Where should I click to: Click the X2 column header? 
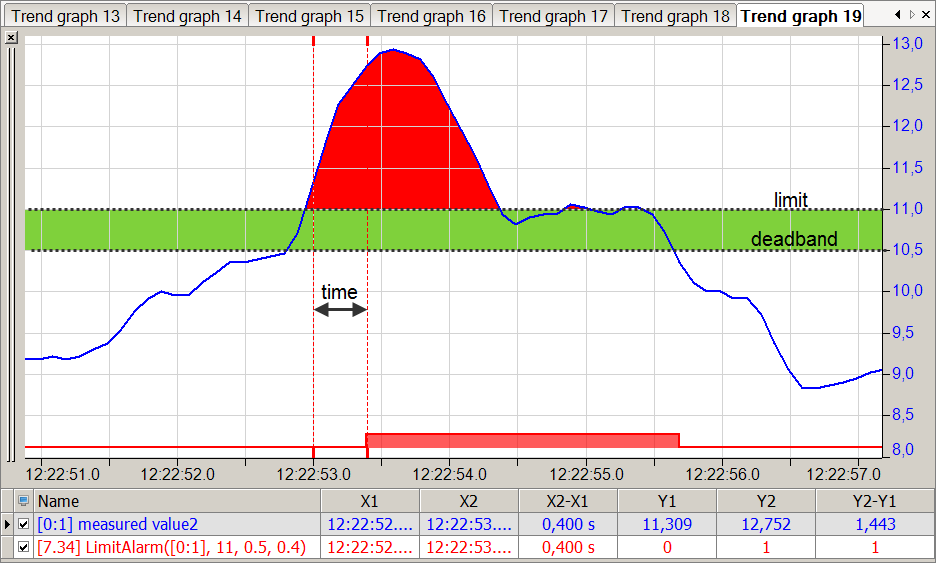click(x=469, y=501)
